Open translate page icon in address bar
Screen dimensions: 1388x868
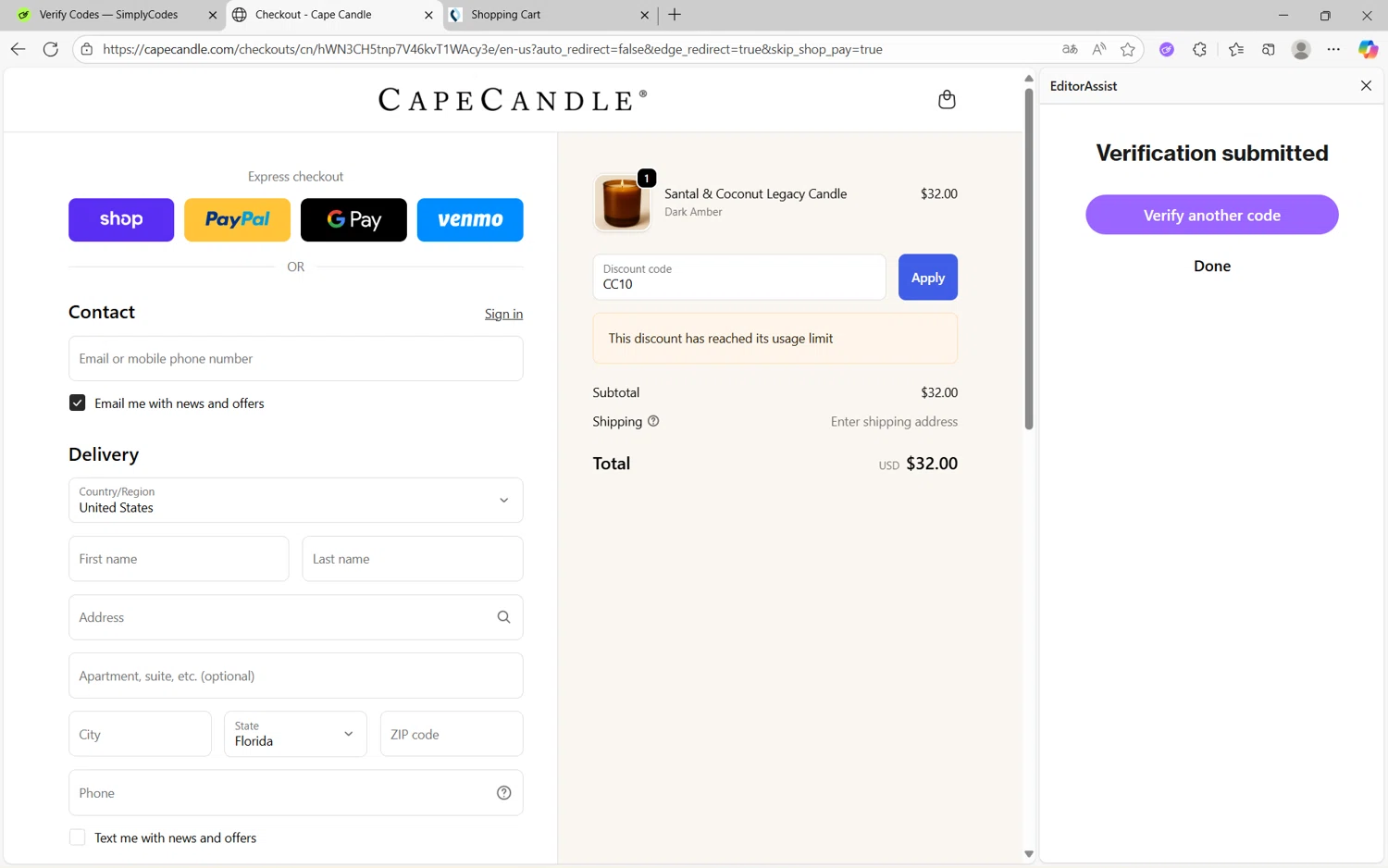[x=1070, y=49]
